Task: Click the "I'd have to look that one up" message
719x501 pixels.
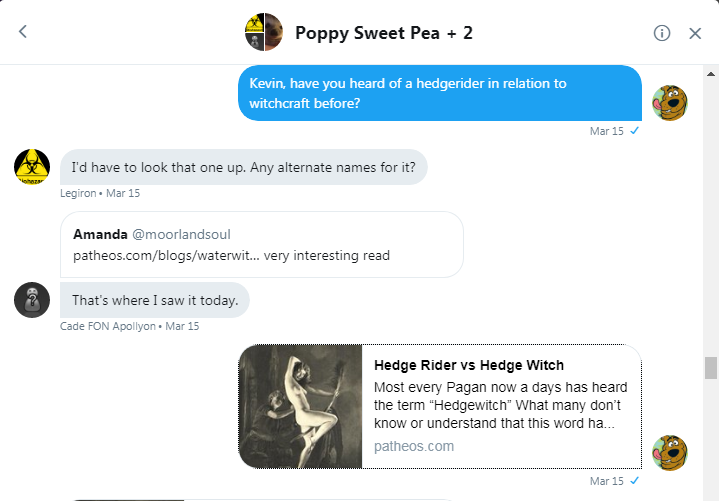Action: pos(243,167)
